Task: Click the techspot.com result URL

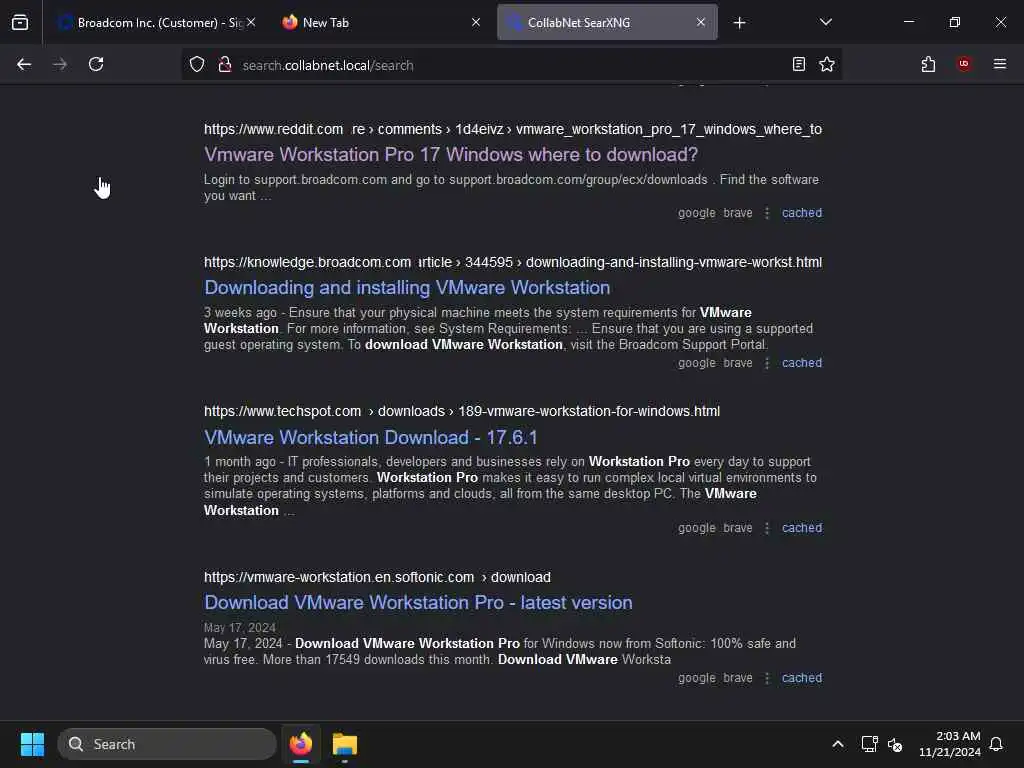Action: pyautogui.click(x=462, y=411)
